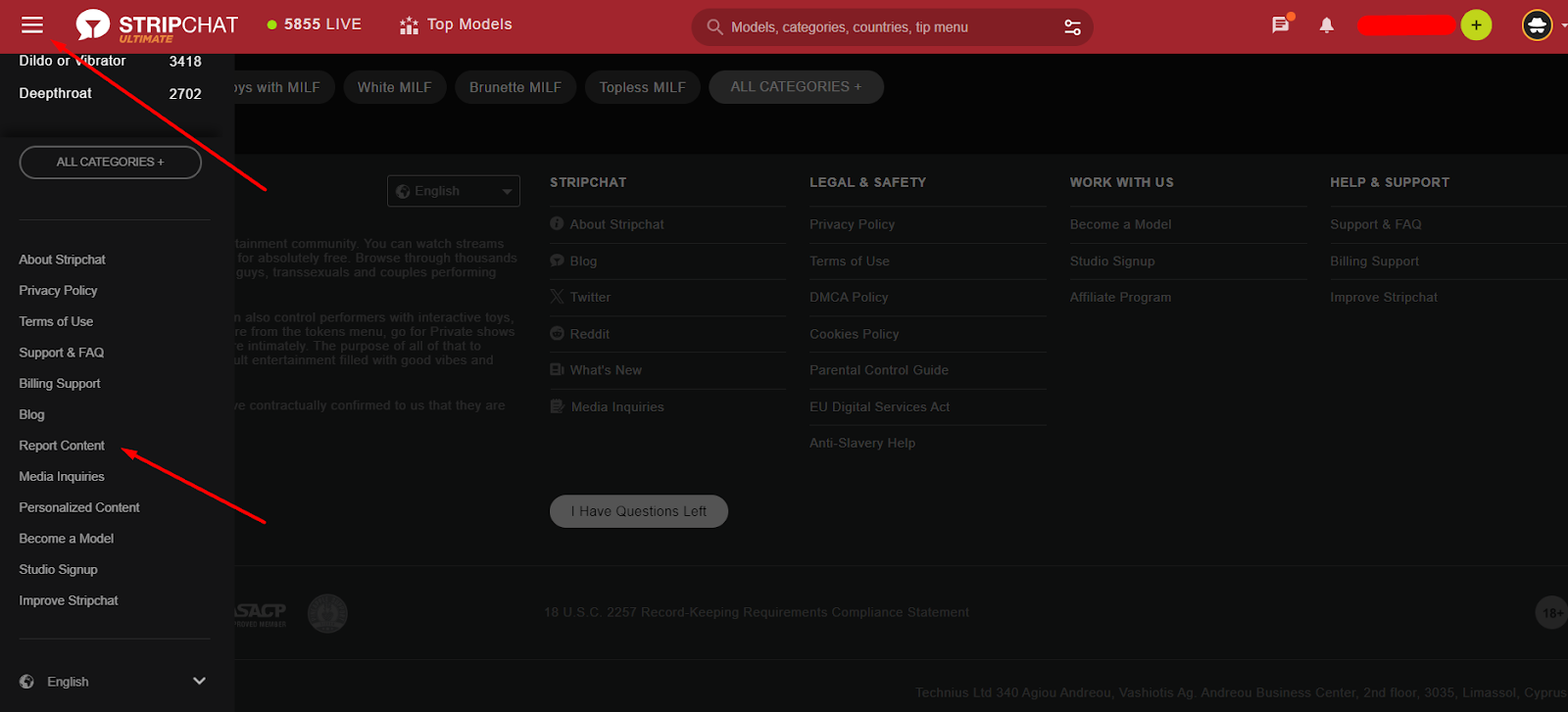Click Become a Model in sidebar

pos(67,539)
